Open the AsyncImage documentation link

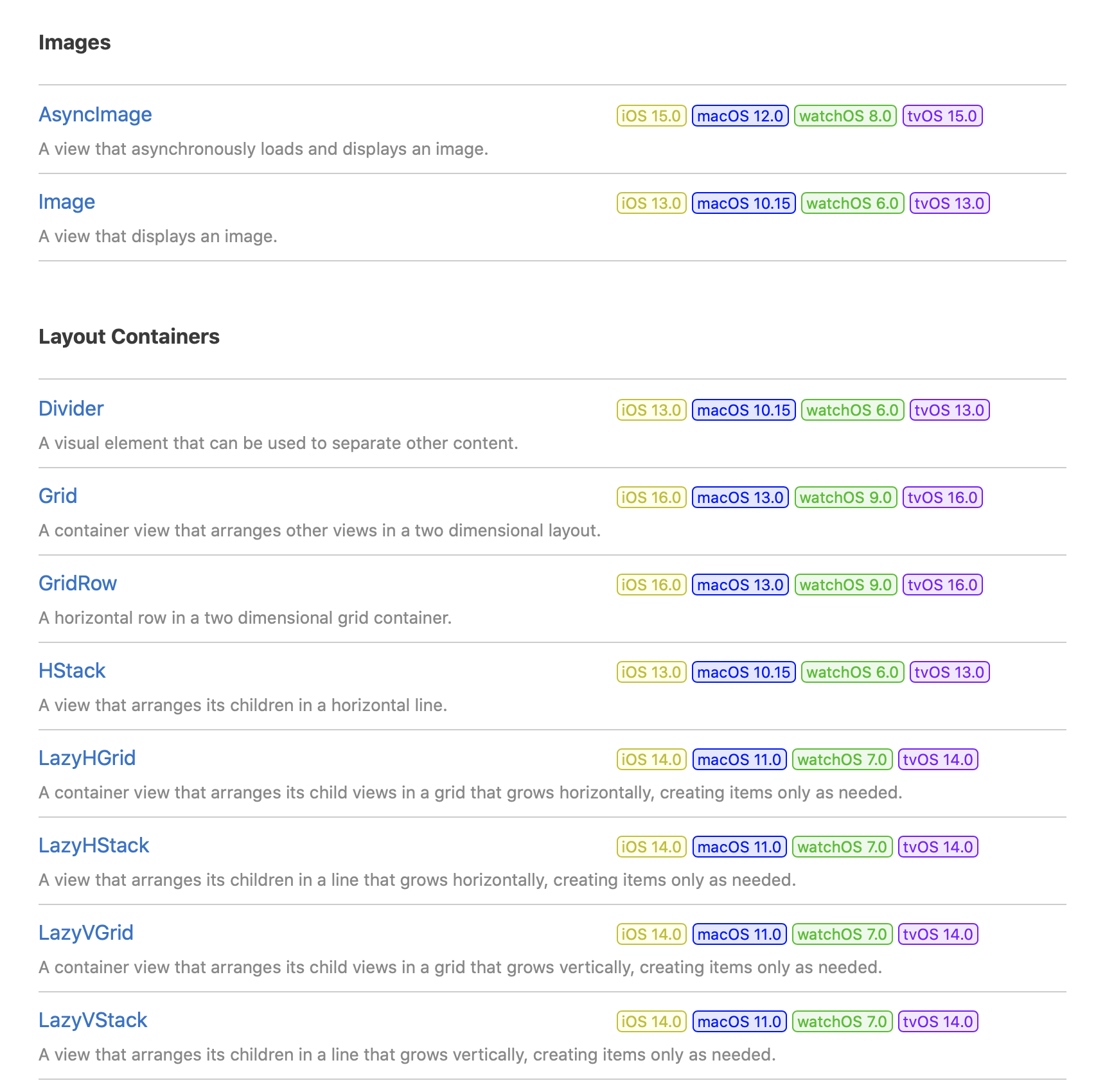pyautogui.click(x=95, y=114)
